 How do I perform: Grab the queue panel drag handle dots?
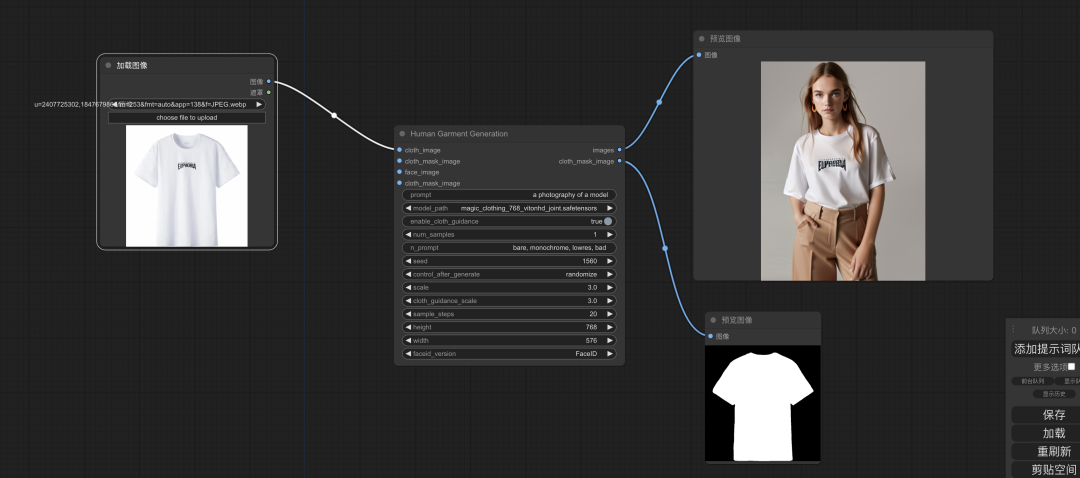[x=1013, y=330]
